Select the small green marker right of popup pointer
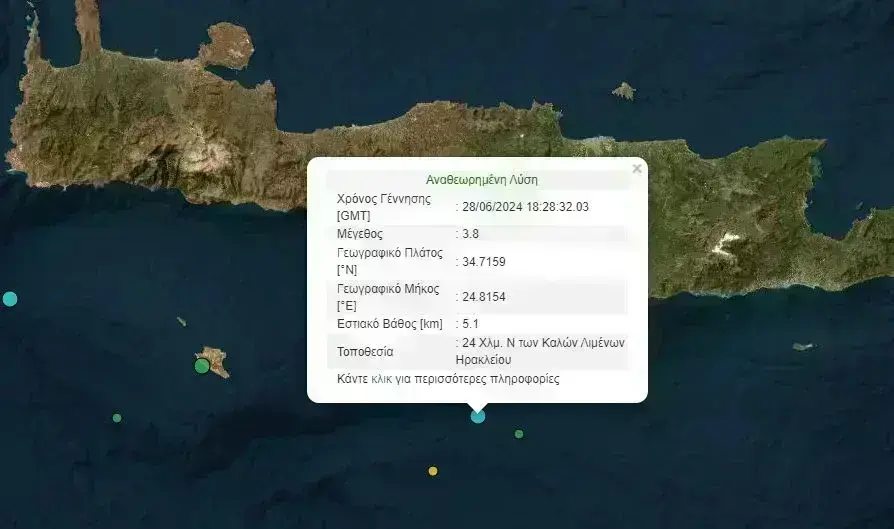This screenshot has height=529, width=894. tap(519, 434)
